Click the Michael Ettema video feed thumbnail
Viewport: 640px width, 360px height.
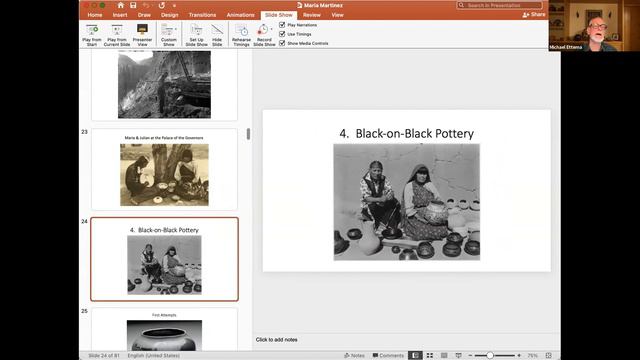594,25
